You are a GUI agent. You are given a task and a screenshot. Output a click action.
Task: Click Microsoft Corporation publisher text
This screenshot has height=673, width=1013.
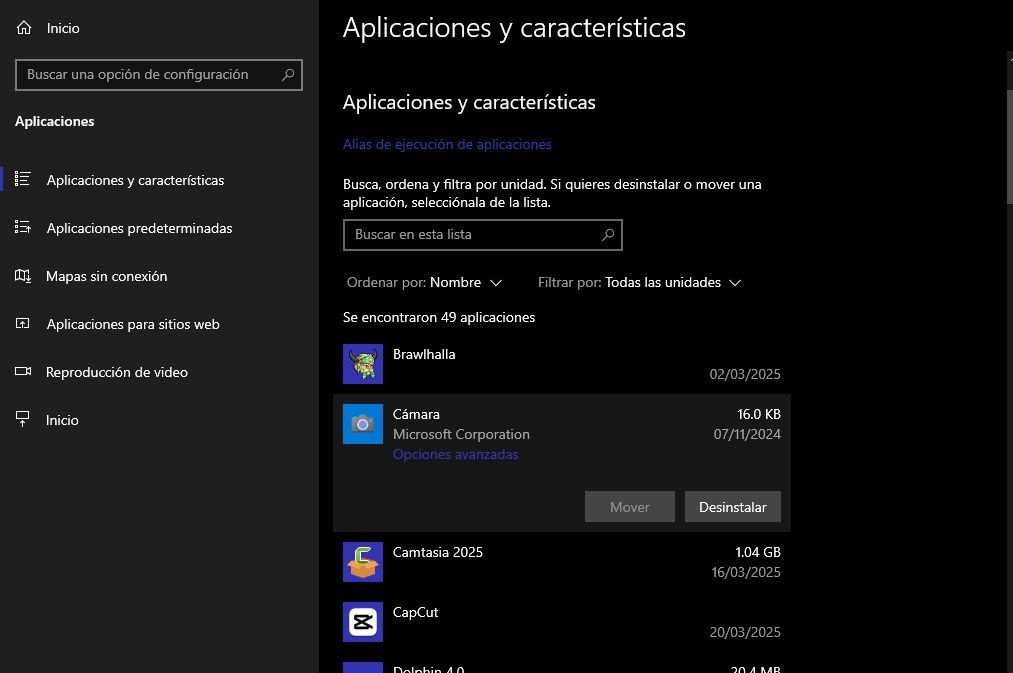(461, 434)
